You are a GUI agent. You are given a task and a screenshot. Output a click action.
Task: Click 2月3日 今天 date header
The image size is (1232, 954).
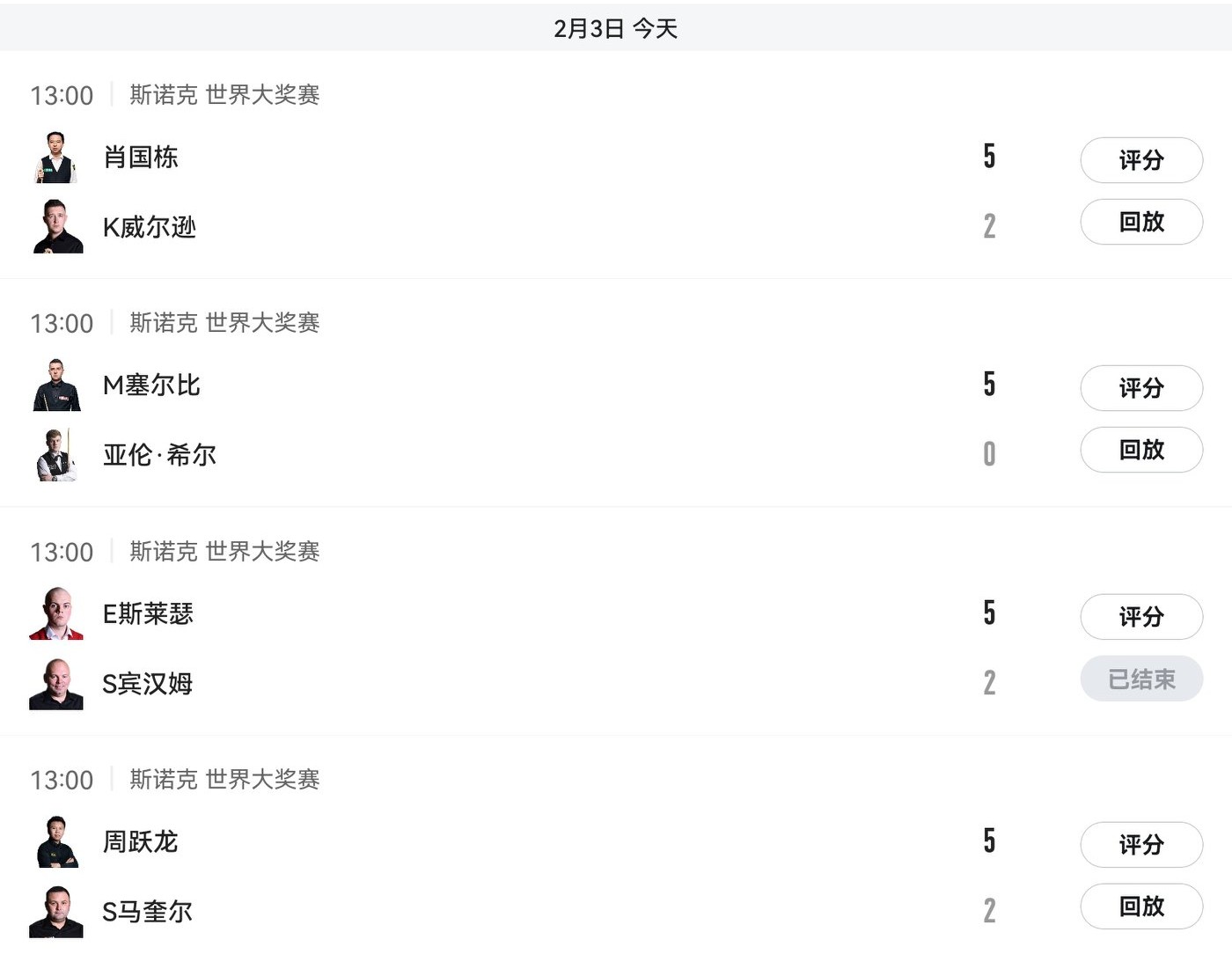click(x=615, y=28)
